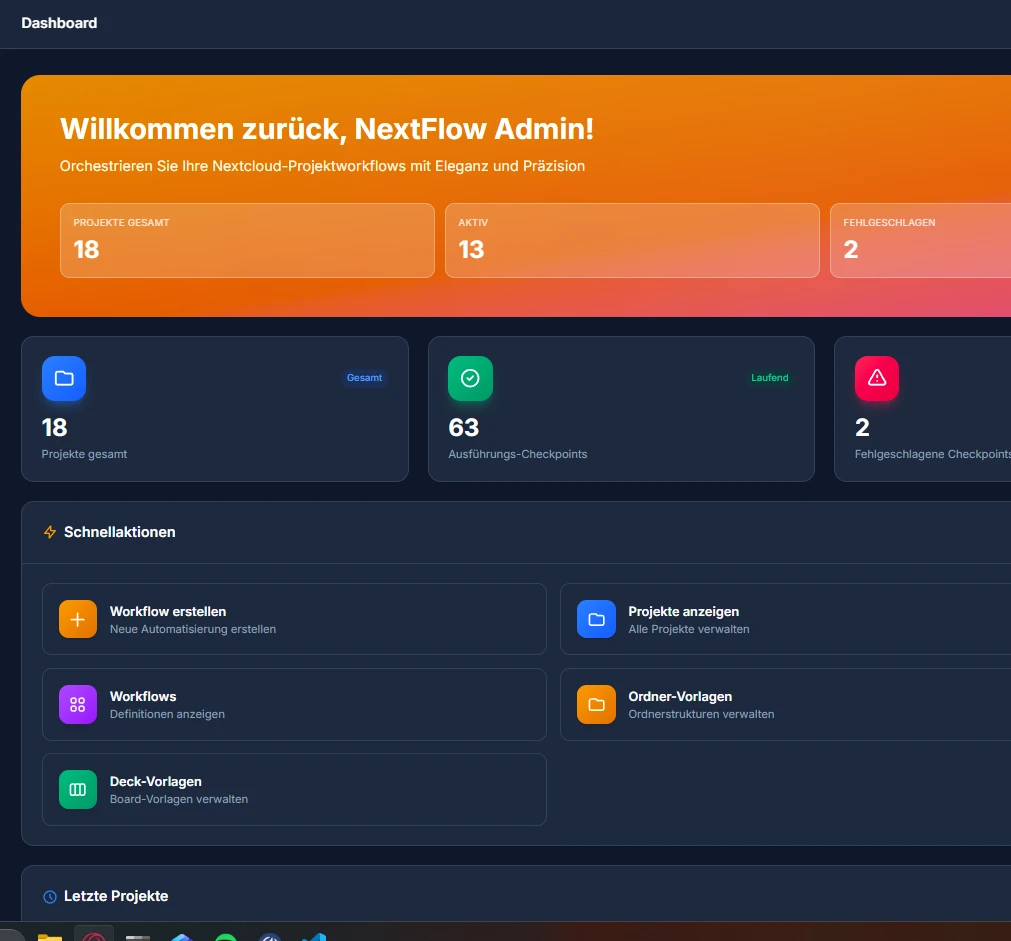Viewport: 1011px width, 941px height.
Task: Open the yellow folder icon in the taskbar
Action: point(49,936)
